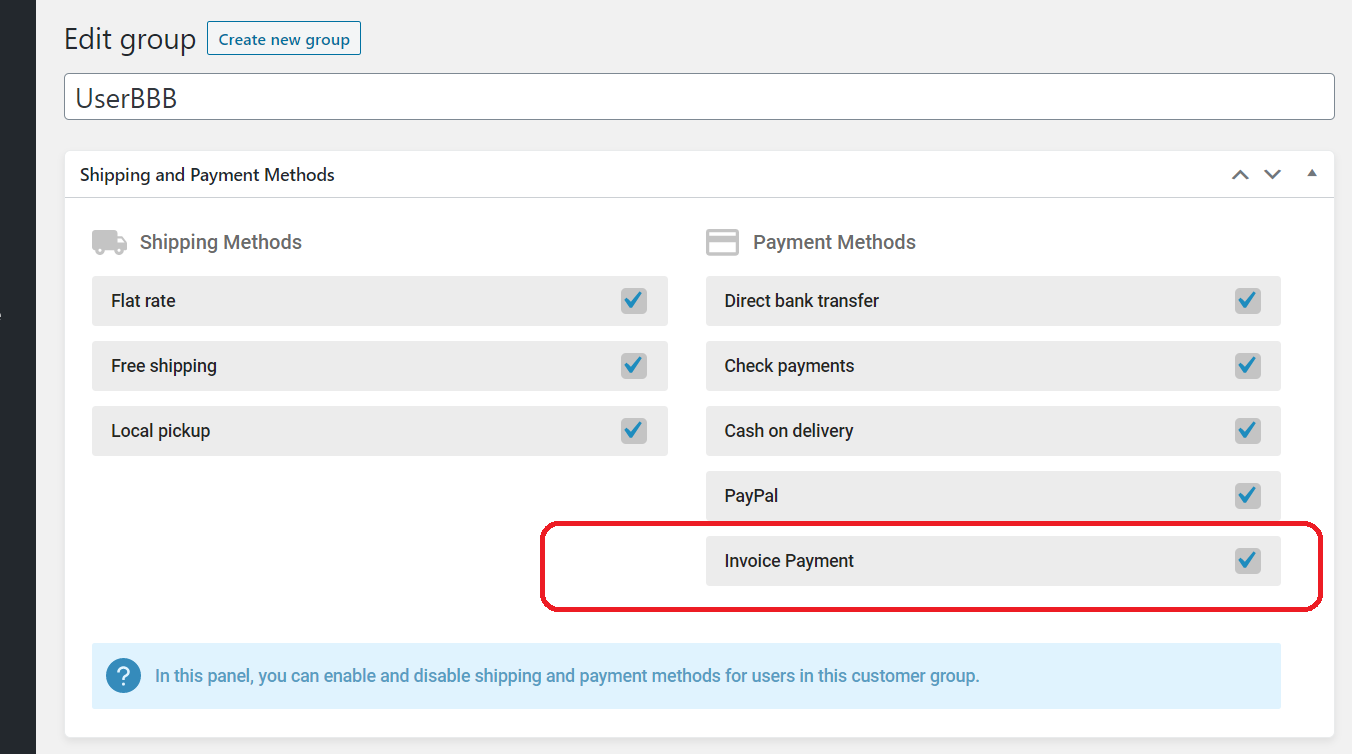This screenshot has width=1352, height=754.
Task: Toggle the Local pickup checkbox
Action: pos(634,431)
